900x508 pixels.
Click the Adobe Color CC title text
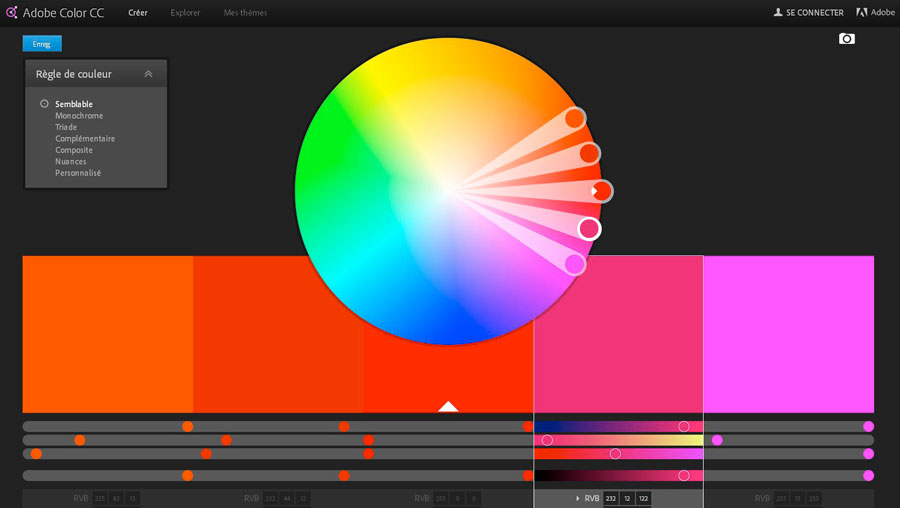click(64, 13)
